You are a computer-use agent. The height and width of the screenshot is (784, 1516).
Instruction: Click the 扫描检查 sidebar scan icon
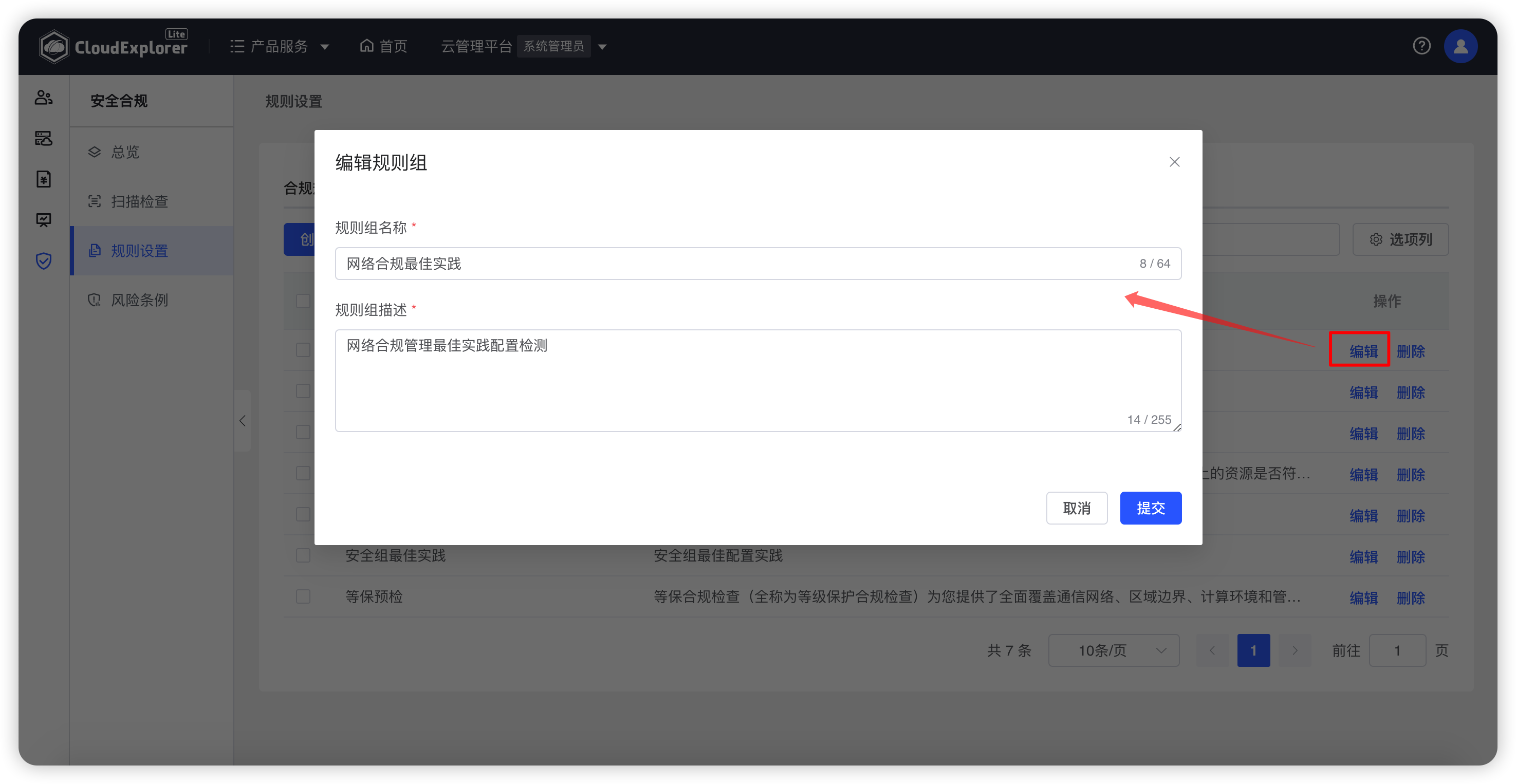(x=94, y=201)
